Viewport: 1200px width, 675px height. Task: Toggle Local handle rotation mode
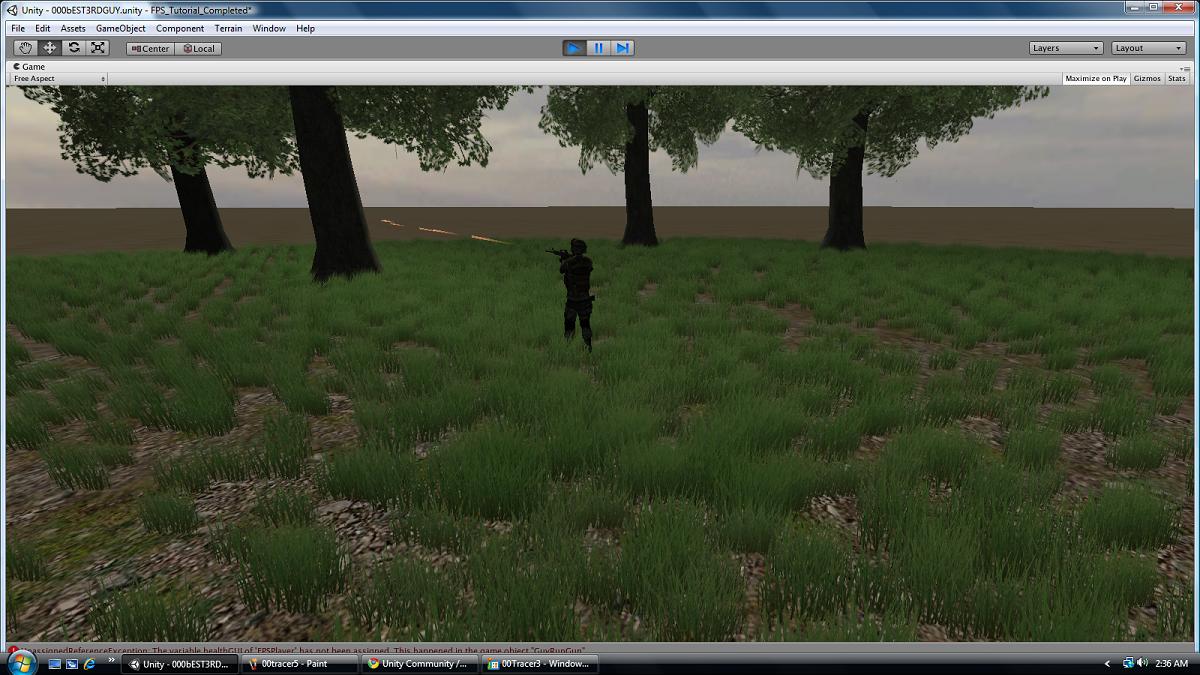coord(198,47)
